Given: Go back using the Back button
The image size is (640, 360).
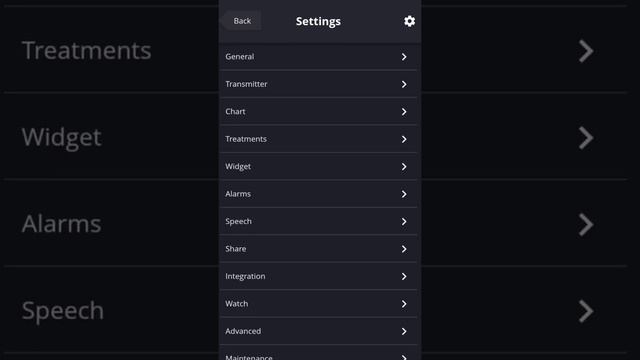Looking at the screenshot, I should pyautogui.click(x=242, y=21).
